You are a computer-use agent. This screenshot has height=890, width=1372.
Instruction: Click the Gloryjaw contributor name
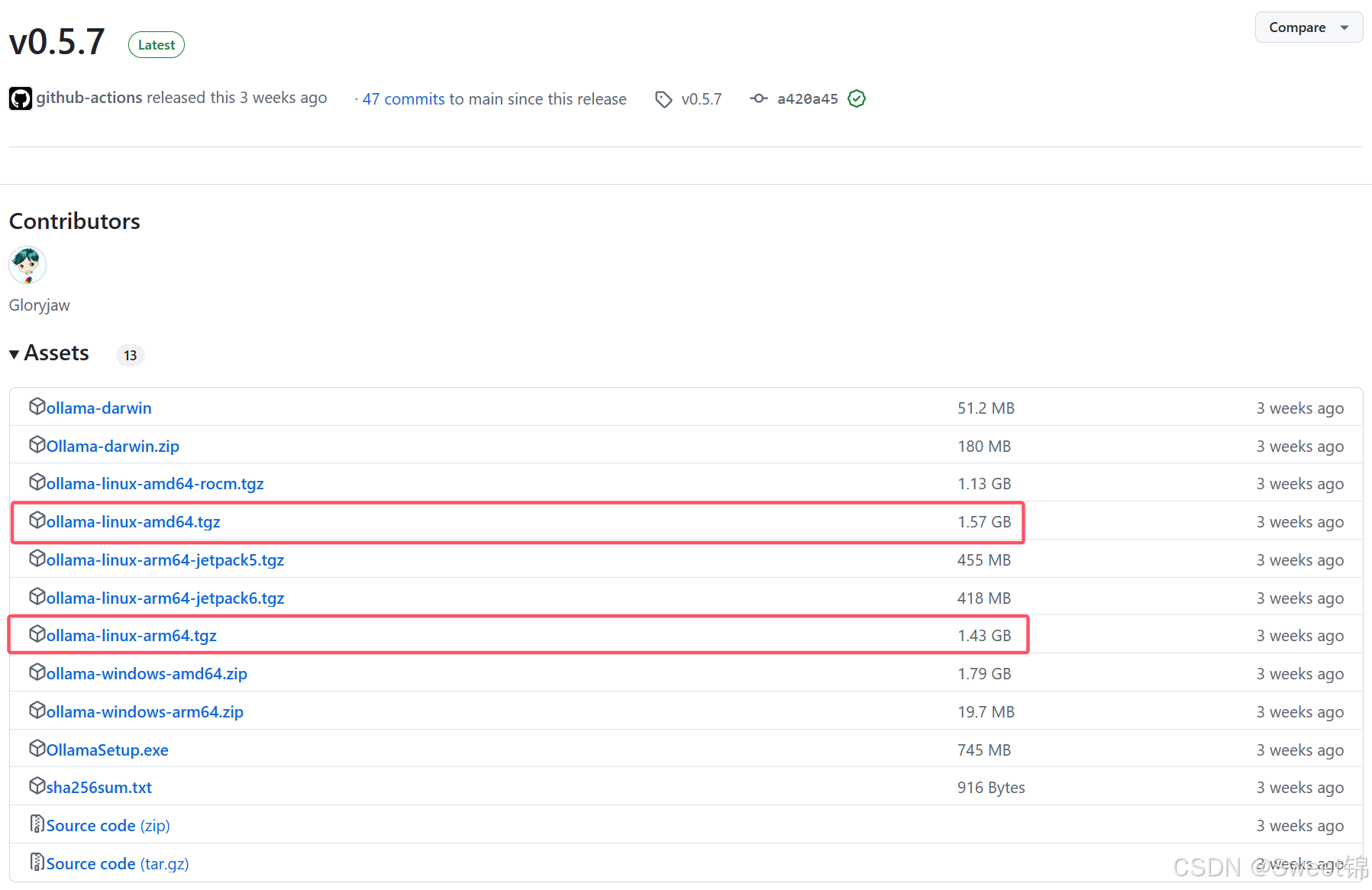tap(39, 305)
